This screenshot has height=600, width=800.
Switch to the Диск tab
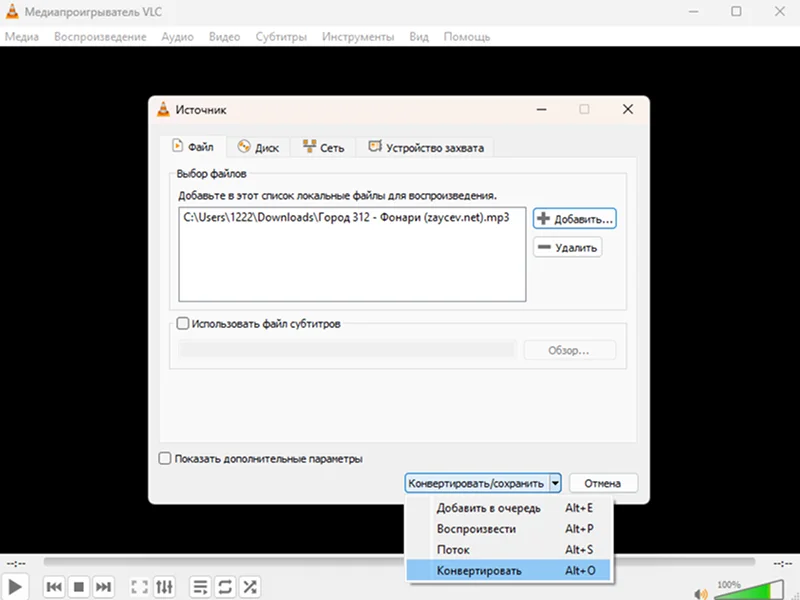259,147
